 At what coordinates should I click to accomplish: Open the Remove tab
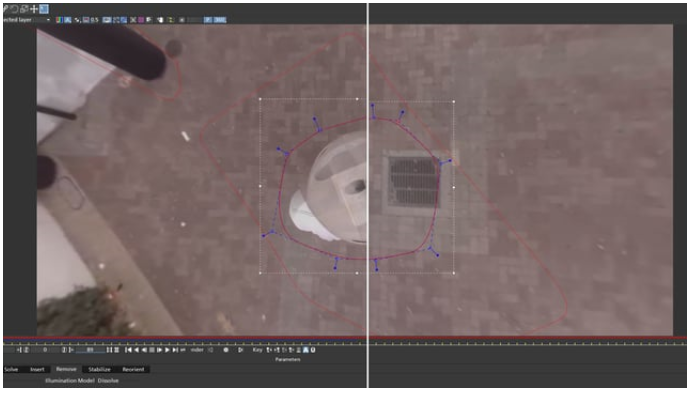pos(66,369)
